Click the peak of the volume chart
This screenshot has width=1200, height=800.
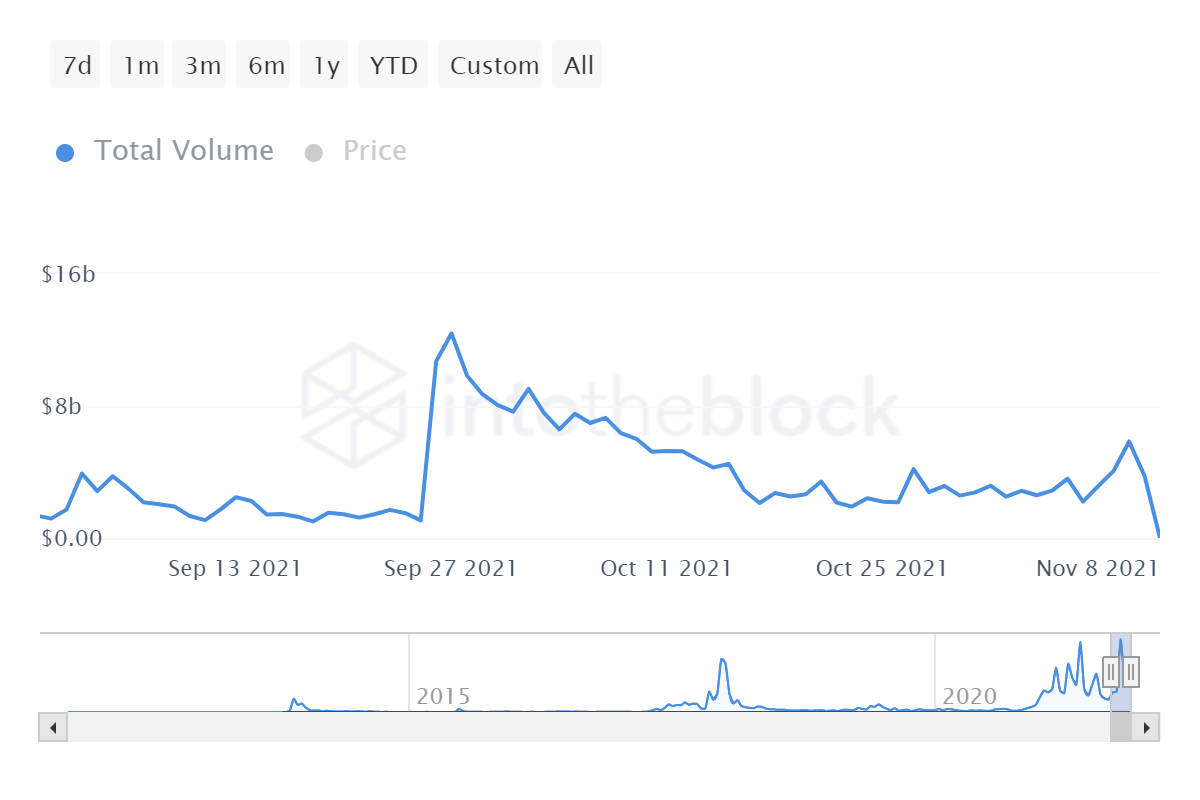point(452,331)
